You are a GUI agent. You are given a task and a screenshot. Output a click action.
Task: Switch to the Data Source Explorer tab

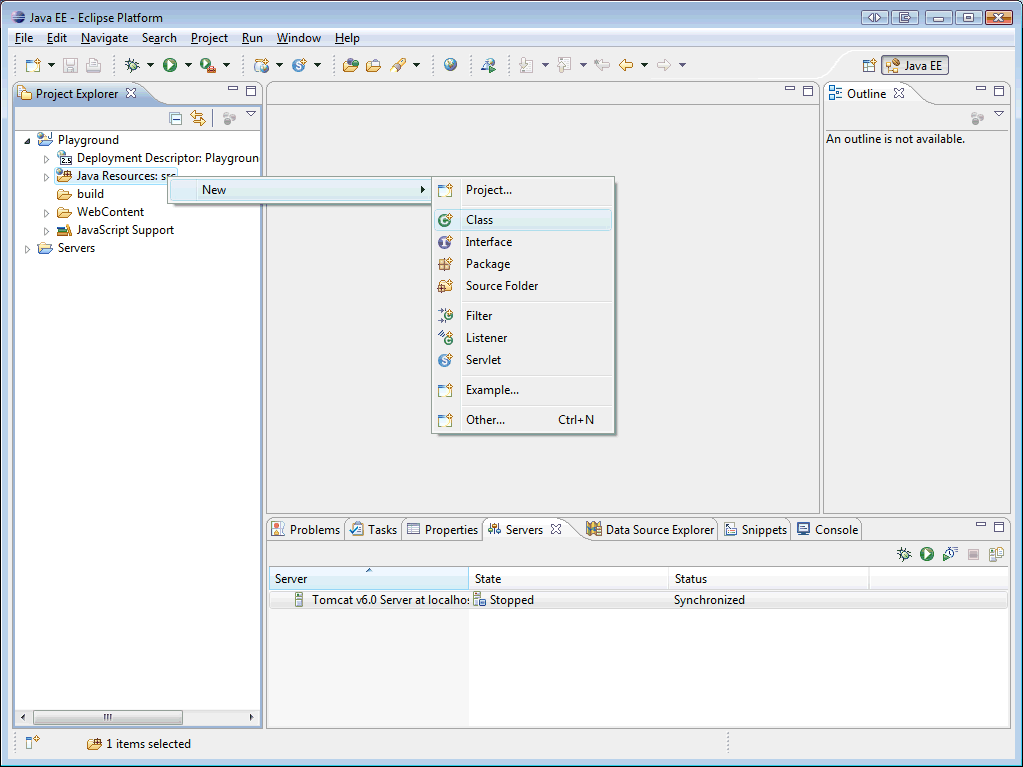pos(650,530)
